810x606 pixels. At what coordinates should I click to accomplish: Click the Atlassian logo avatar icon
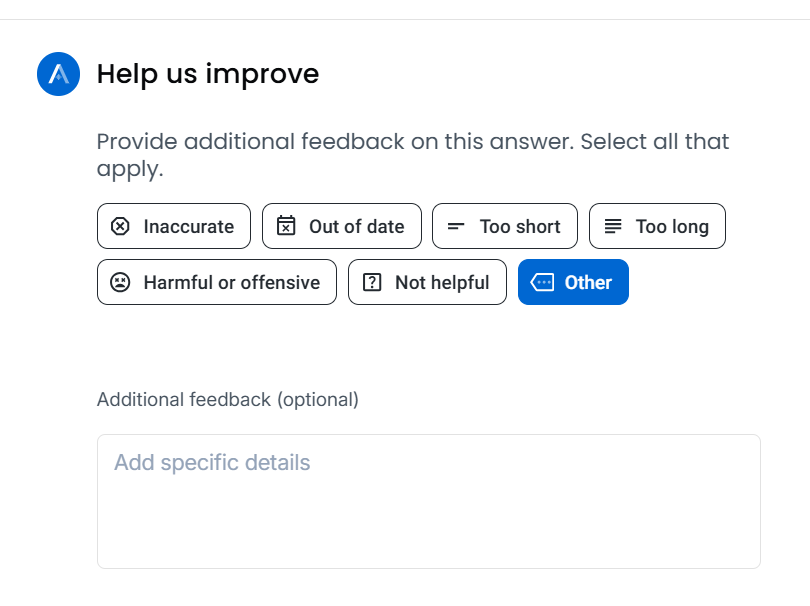(x=58, y=74)
